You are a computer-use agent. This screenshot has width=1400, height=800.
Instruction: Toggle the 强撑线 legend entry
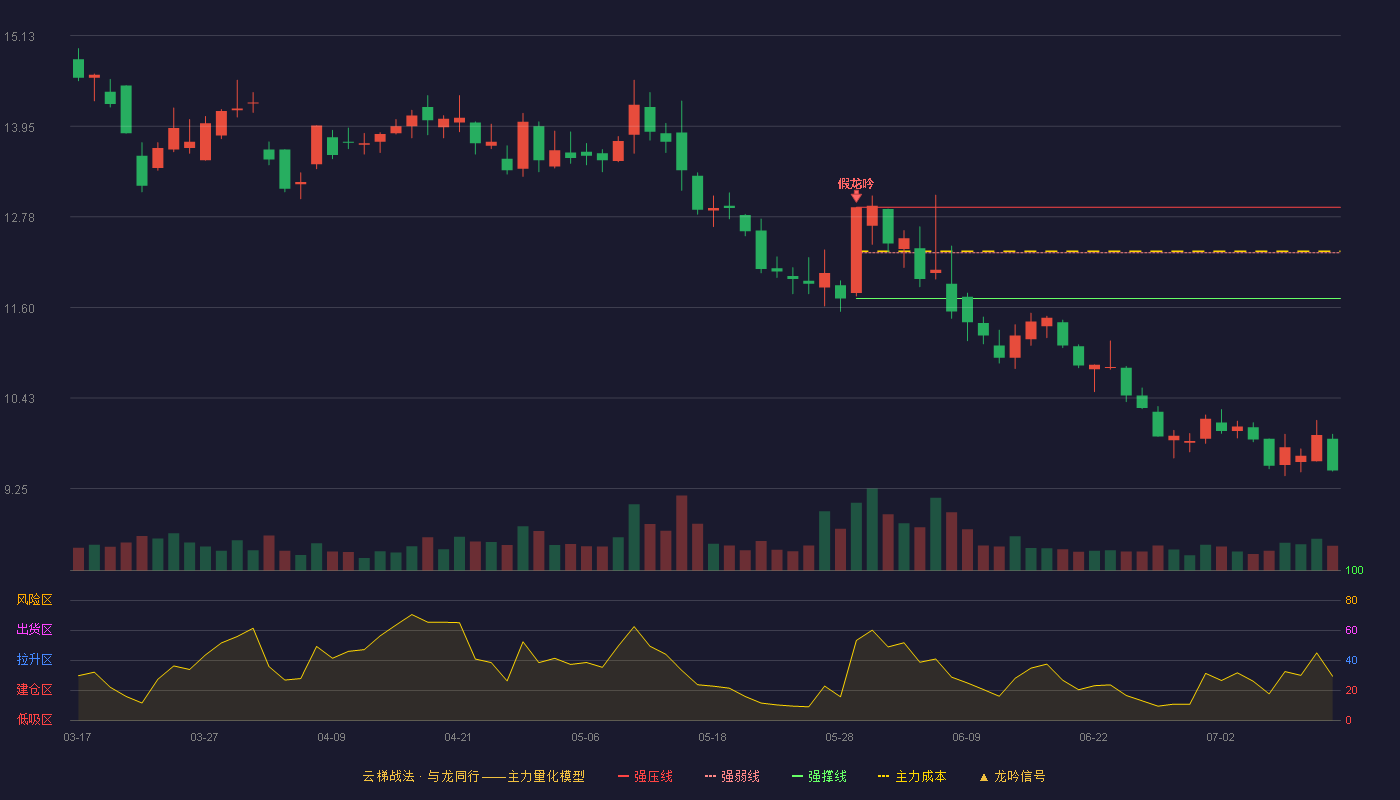coord(819,776)
